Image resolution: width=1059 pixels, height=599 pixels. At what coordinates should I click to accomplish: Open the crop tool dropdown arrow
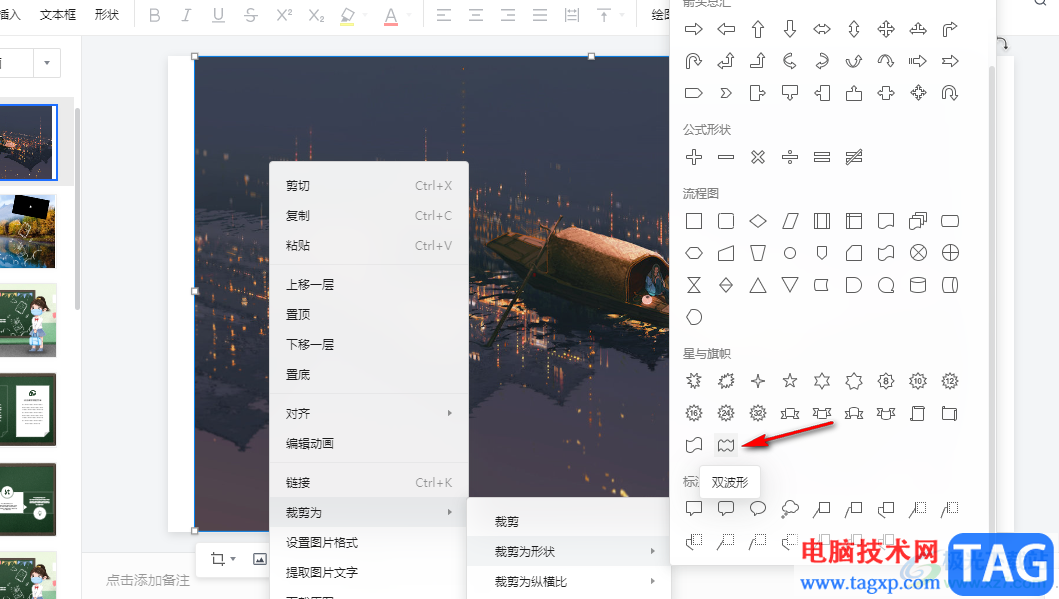233,558
